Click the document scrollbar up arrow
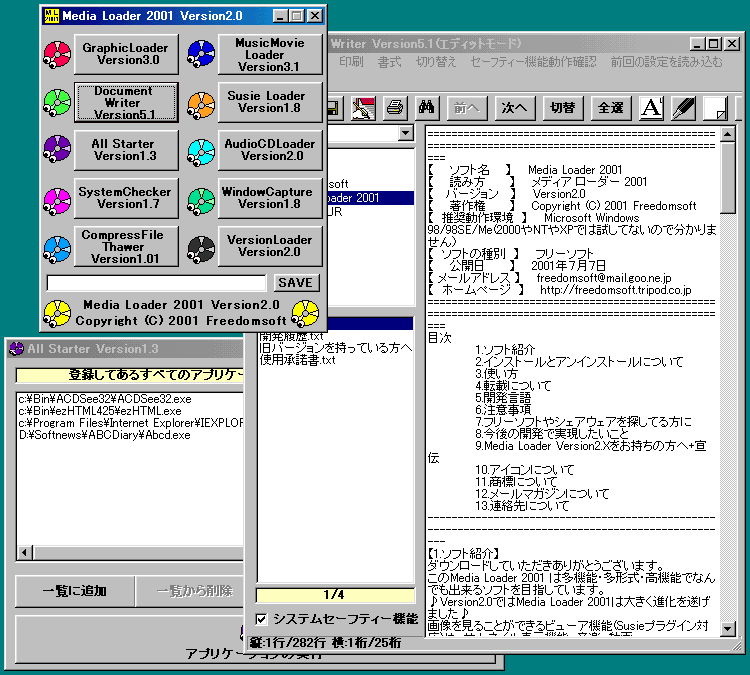The height and width of the screenshot is (675, 750). pos(728,134)
